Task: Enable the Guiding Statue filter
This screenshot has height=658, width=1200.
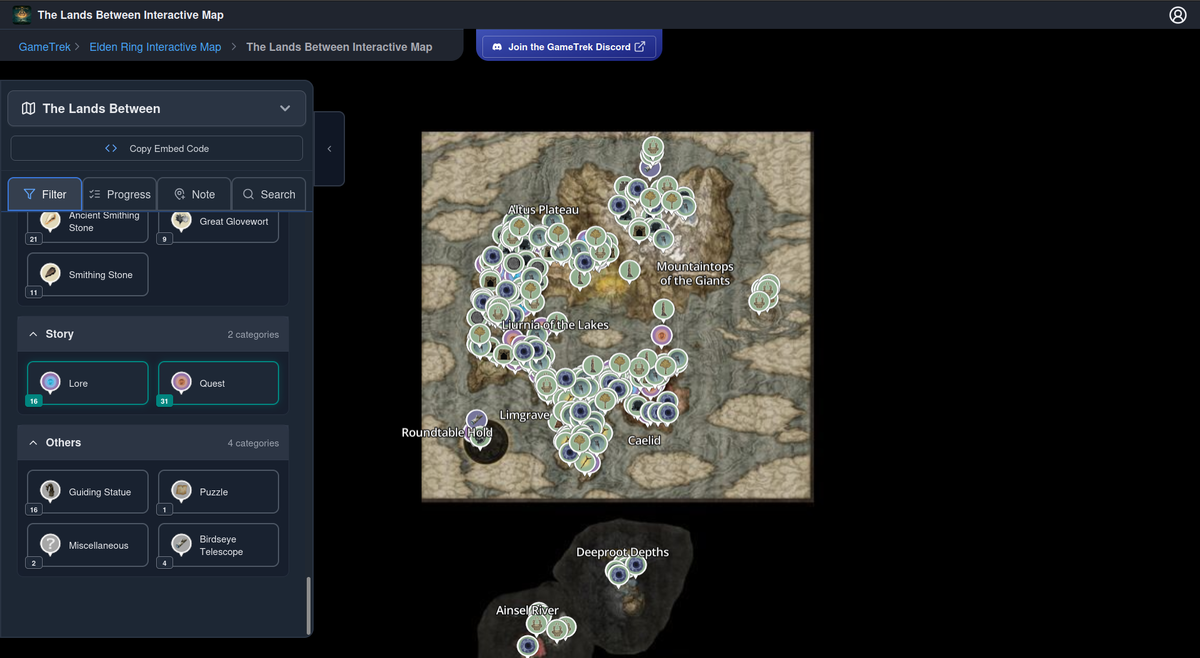Action: click(88, 492)
